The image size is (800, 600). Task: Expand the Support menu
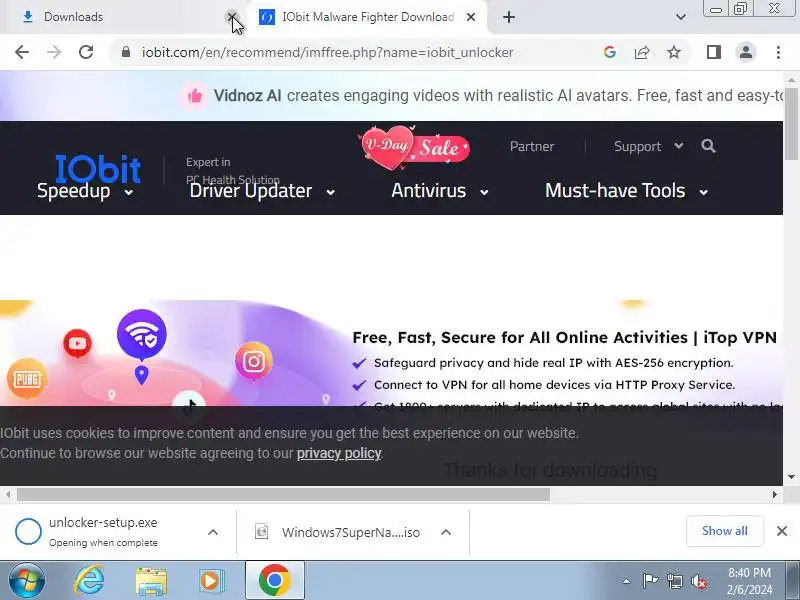tap(648, 146)
